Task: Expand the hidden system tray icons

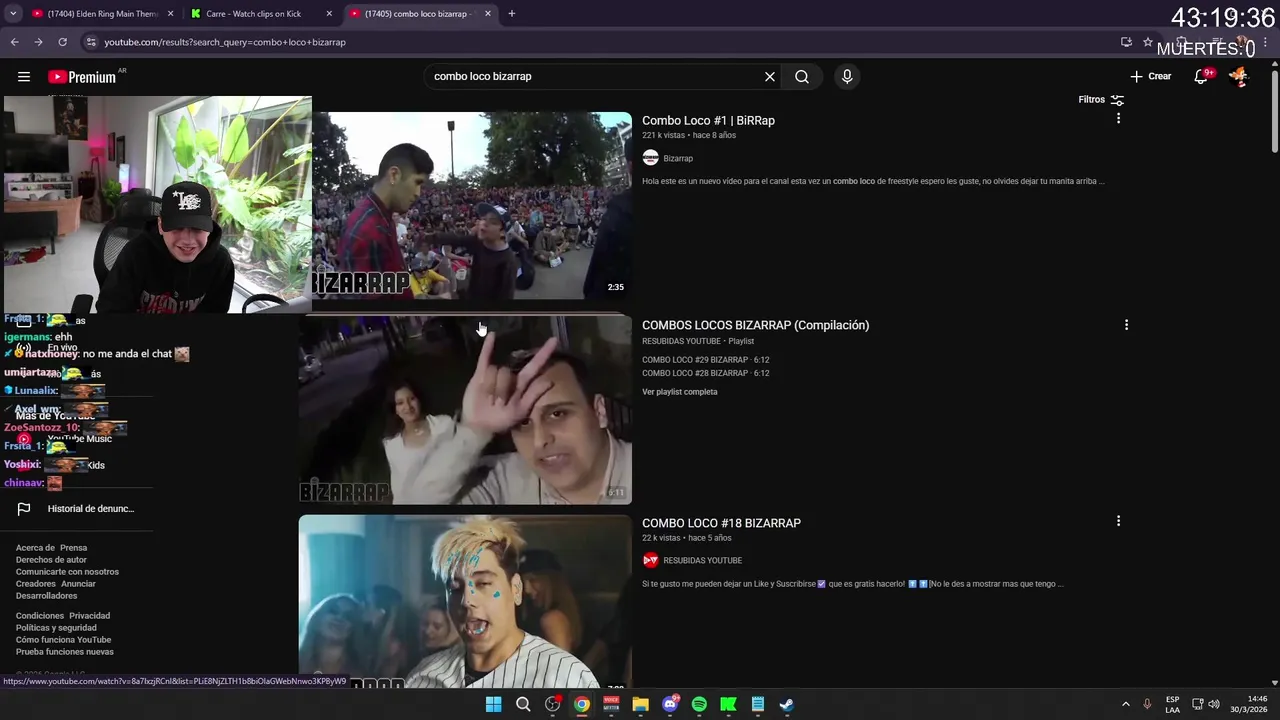Action: tap(1125, 704)
